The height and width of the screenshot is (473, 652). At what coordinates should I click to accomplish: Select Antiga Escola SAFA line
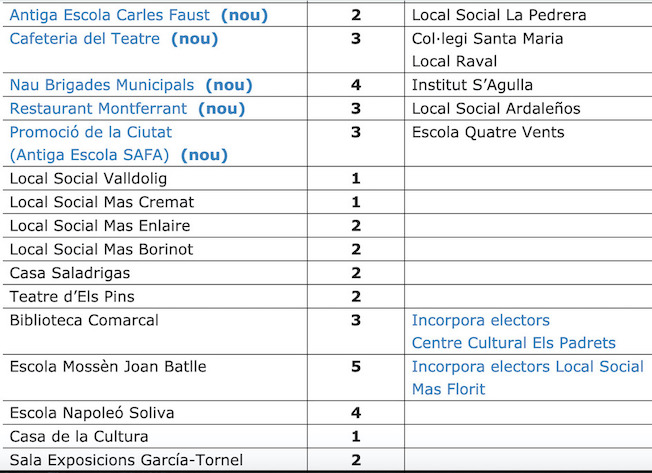pyautogui.click(x=119, y=155)
